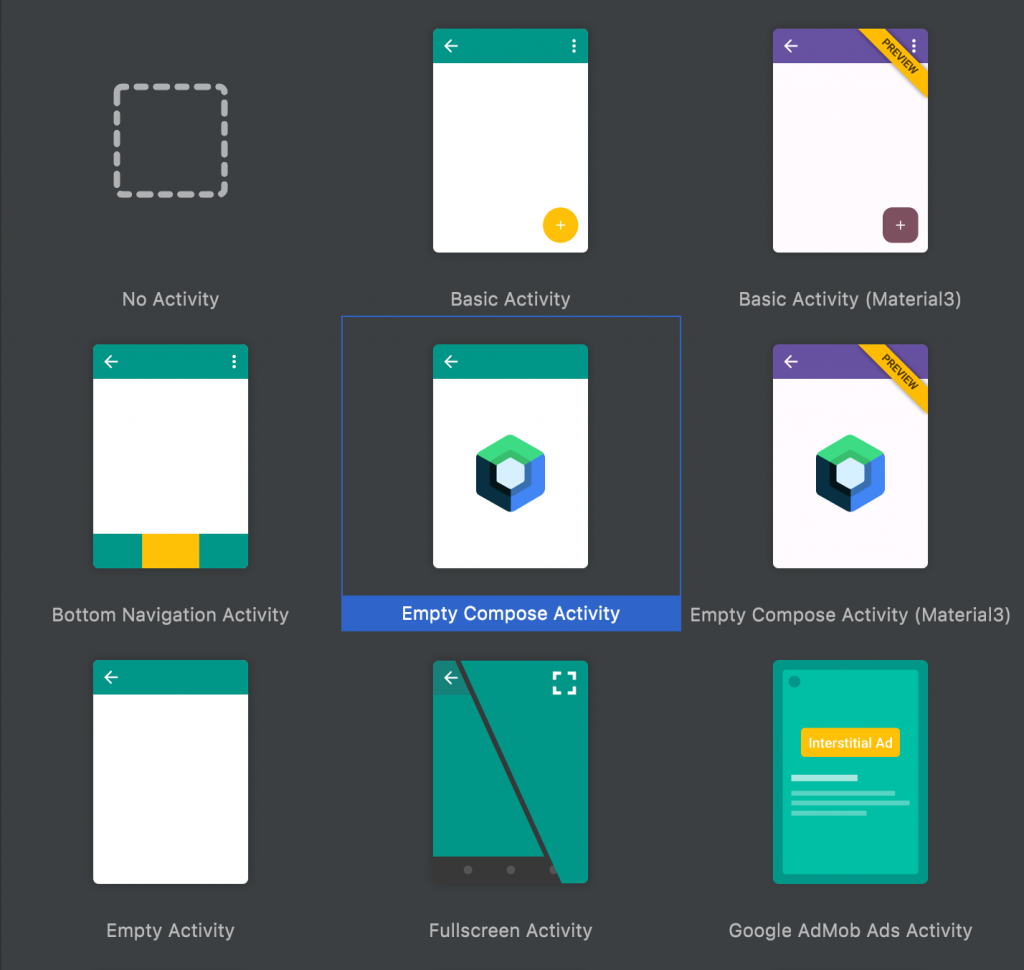Pick the Fullscreen Activity template thumbnail
The image size is (1024, 970).
pyautogui.click(x=510, y=771)
